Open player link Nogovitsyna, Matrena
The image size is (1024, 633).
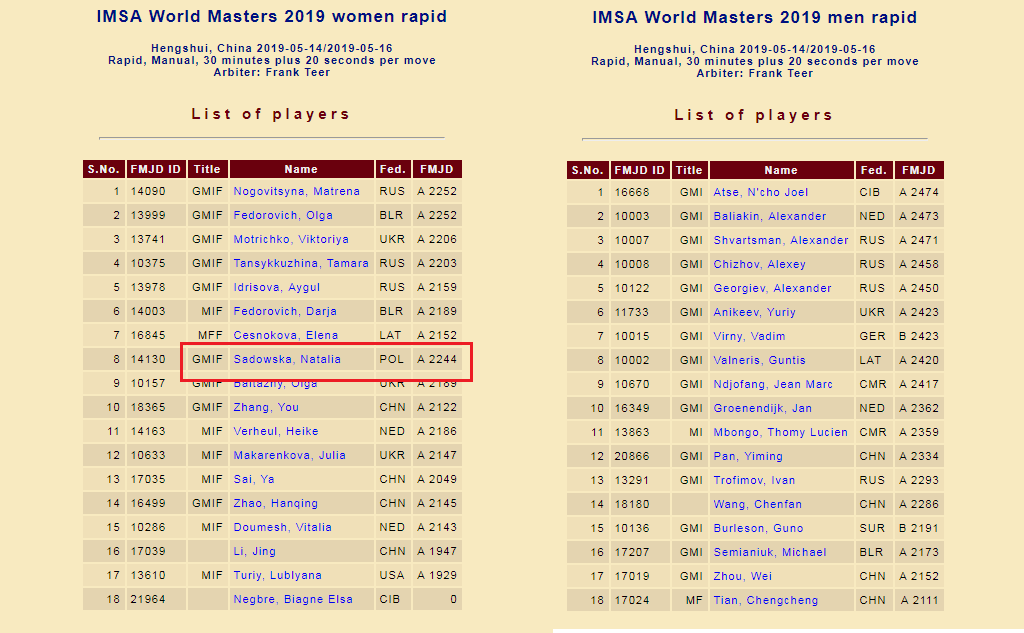click(x=296, y=191)
